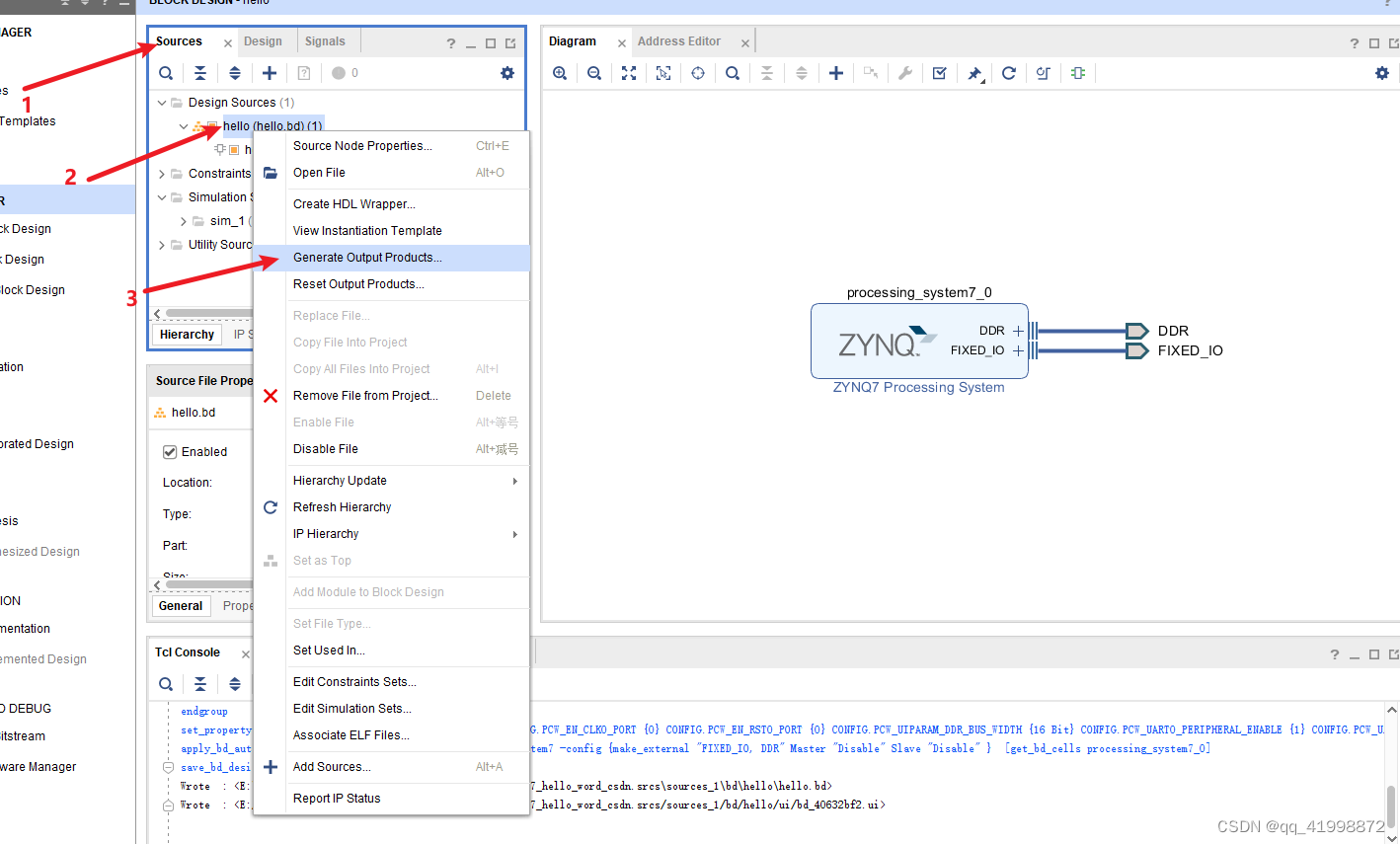
Task: Open the Sources panel settings gear
Action: pyautogui.click(x=506, y=72)
